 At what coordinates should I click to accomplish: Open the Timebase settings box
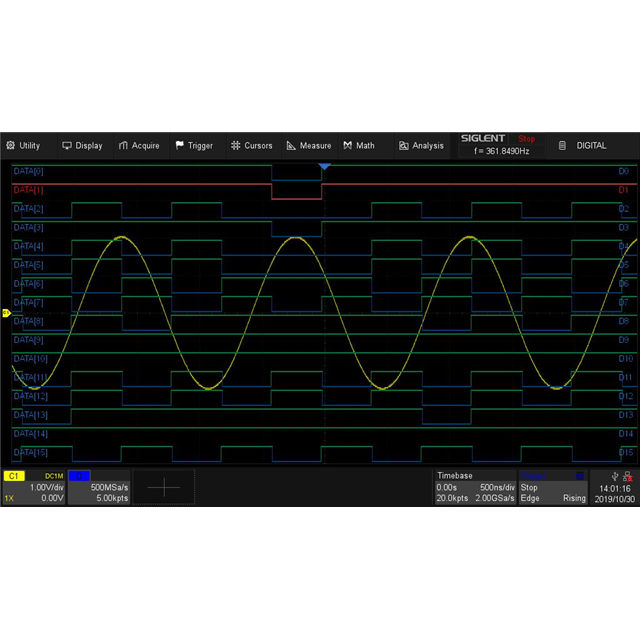[474, 487]
